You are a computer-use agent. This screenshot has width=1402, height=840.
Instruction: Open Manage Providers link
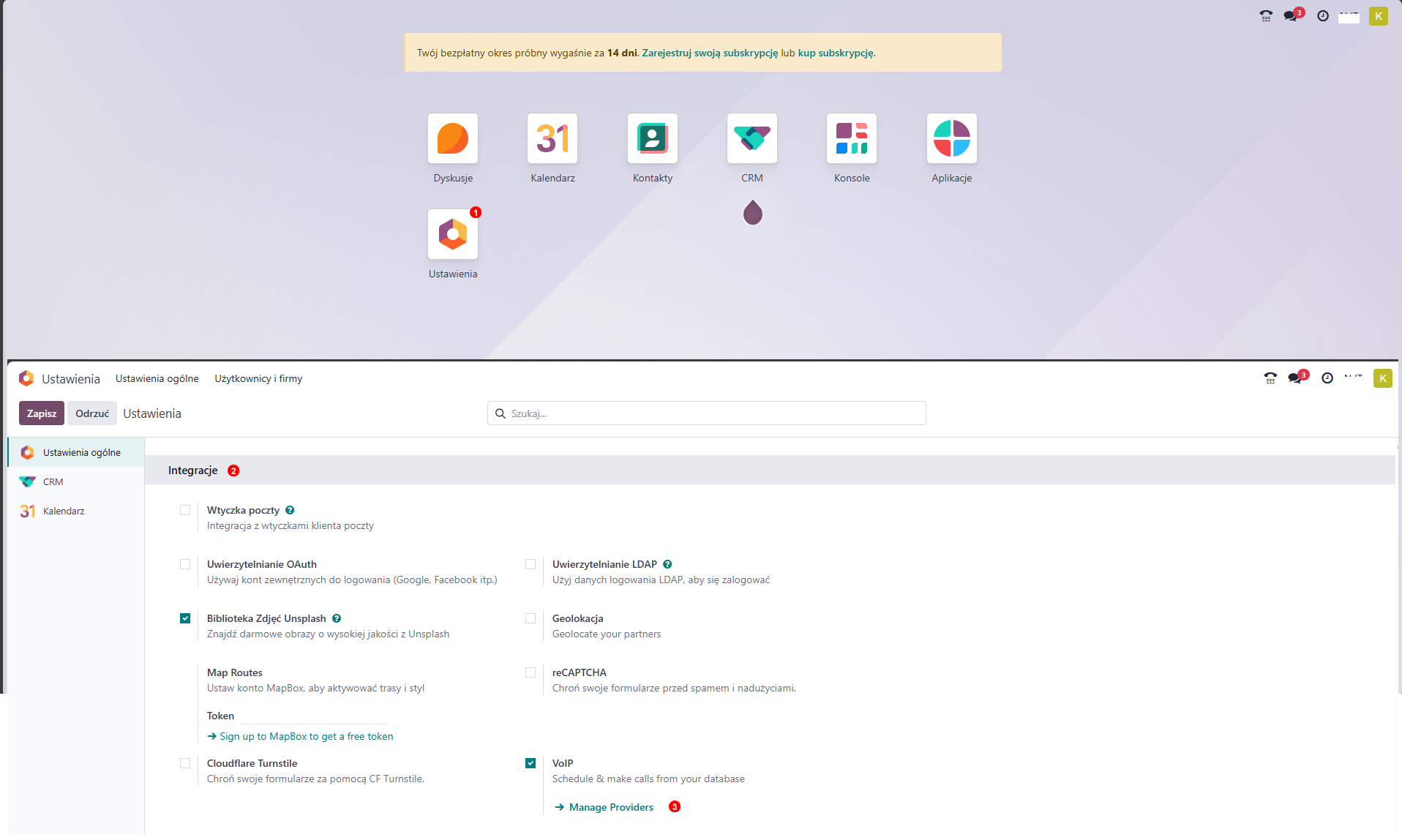tap(611, 807)
